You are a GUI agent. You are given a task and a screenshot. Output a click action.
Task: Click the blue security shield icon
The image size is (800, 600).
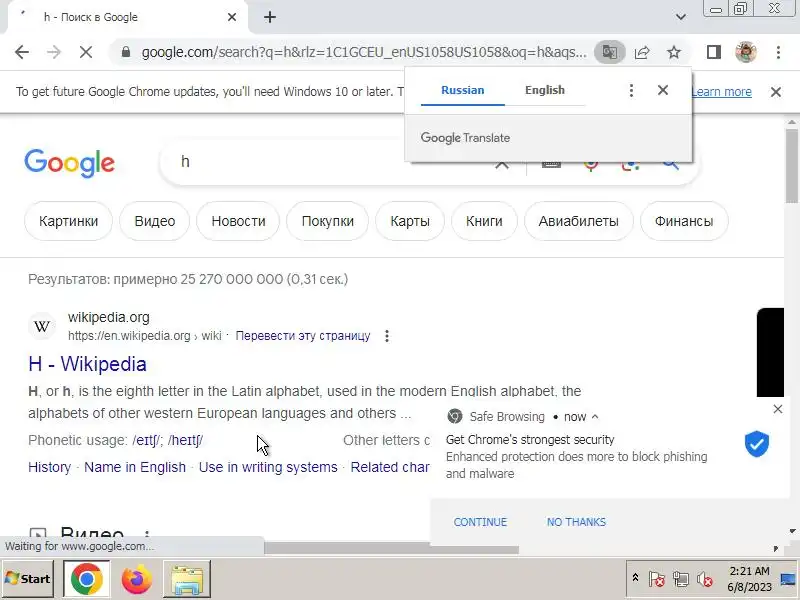tap(757, 443)
